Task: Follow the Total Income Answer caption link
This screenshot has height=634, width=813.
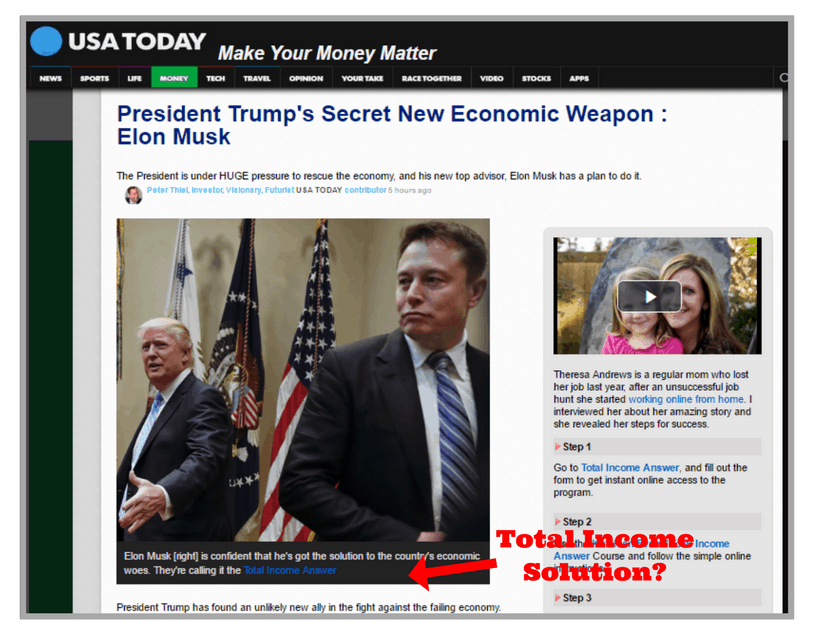Action: point(290,570)
